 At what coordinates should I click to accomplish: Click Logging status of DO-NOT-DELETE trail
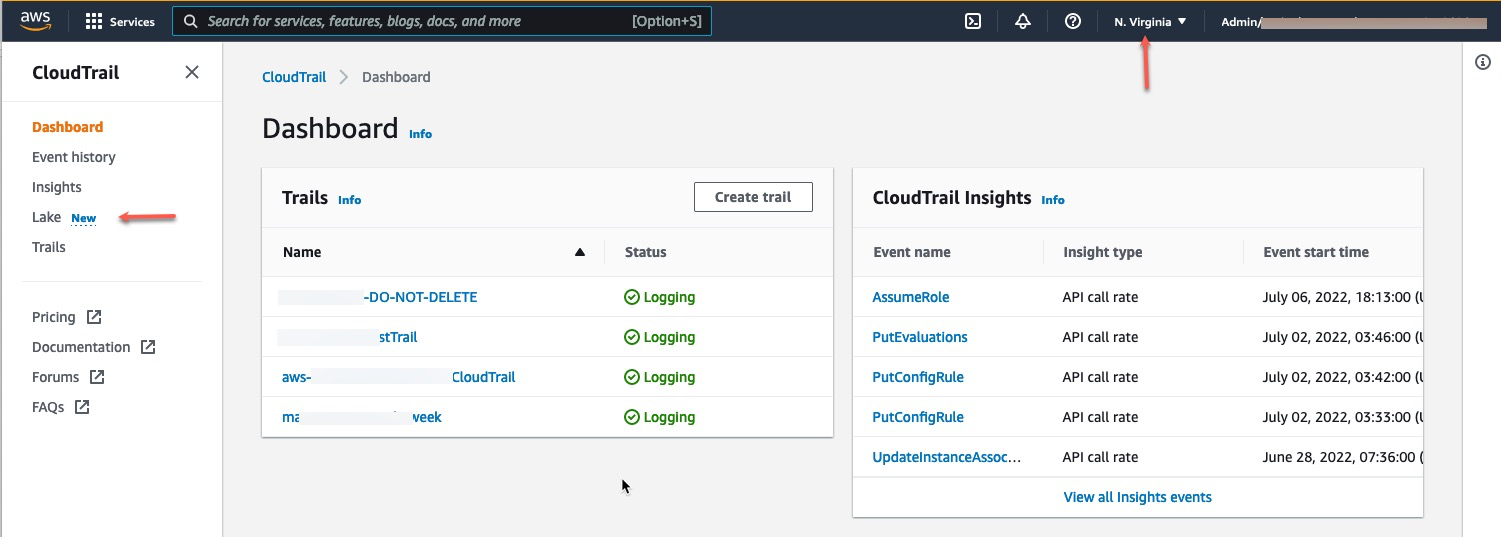pos(659,297)
